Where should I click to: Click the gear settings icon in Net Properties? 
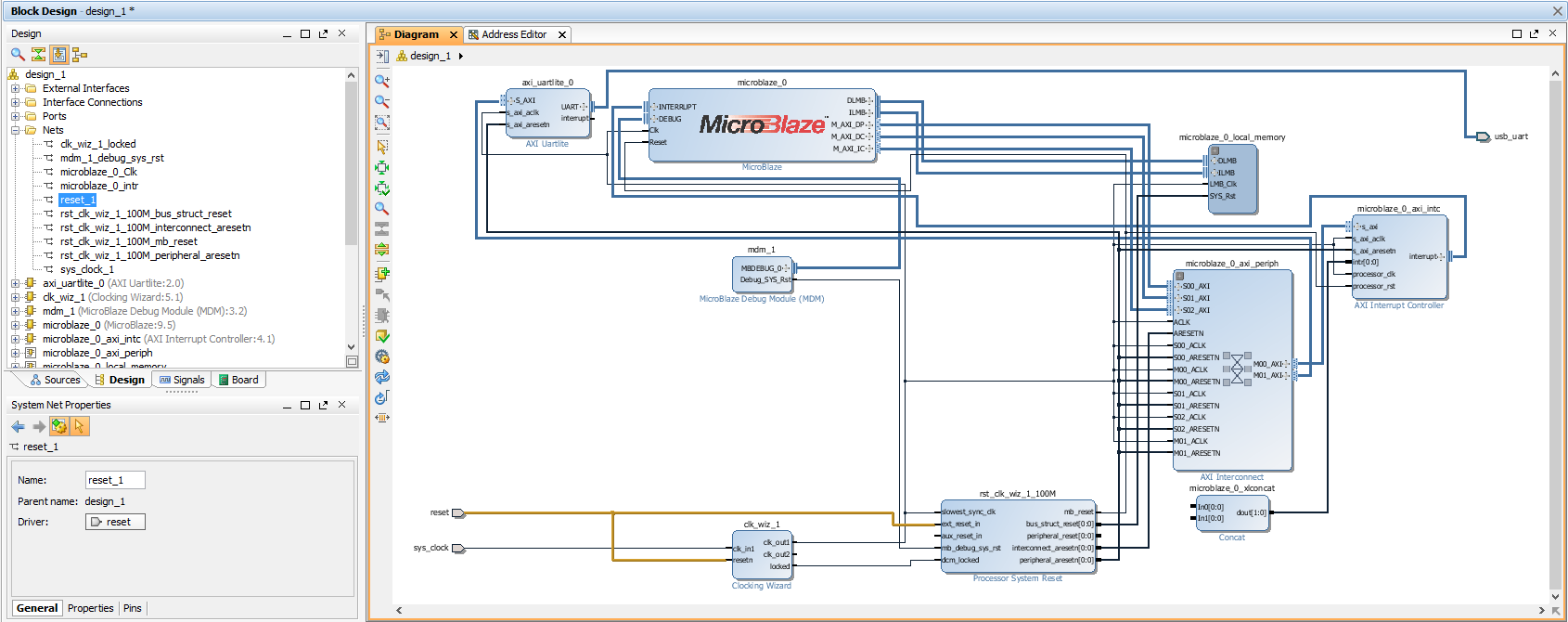pos(59,426)
